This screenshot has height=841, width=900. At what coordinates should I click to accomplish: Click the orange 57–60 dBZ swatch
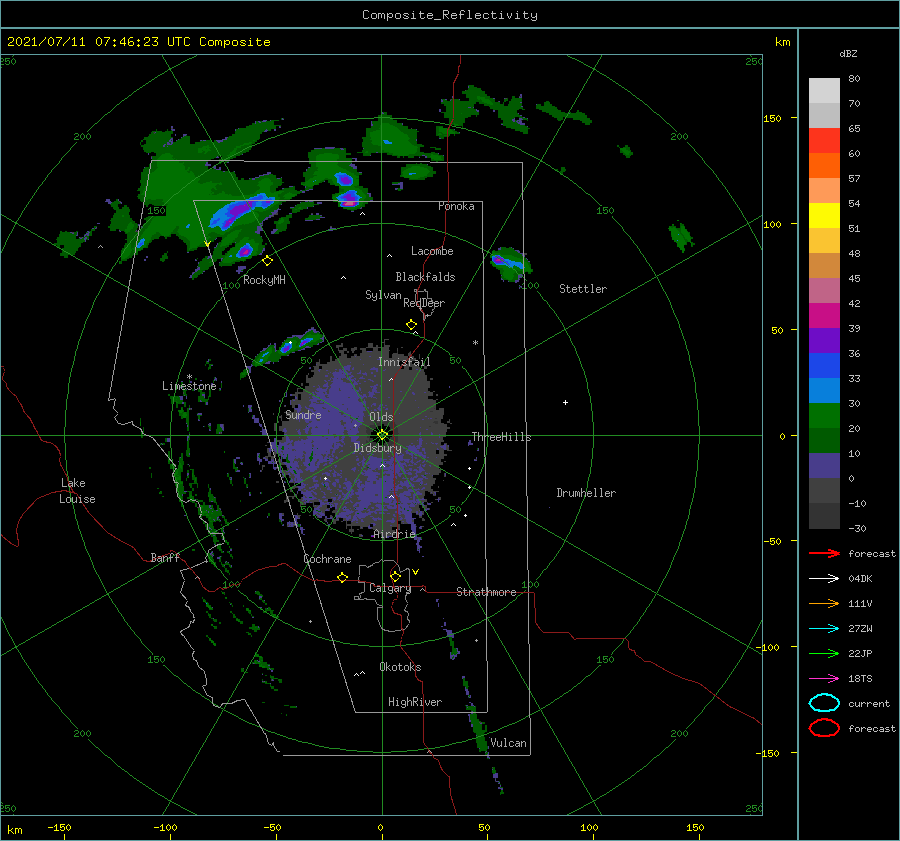824,166
